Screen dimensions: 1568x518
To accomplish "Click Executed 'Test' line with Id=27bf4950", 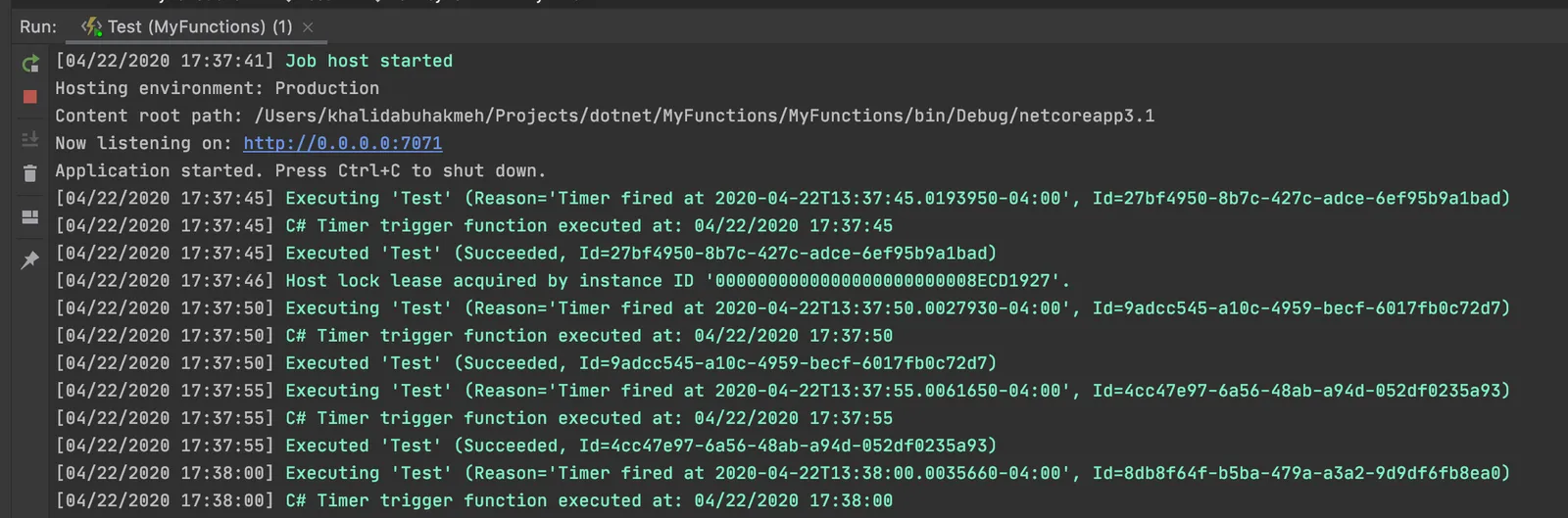I will (x=525, y=253).
